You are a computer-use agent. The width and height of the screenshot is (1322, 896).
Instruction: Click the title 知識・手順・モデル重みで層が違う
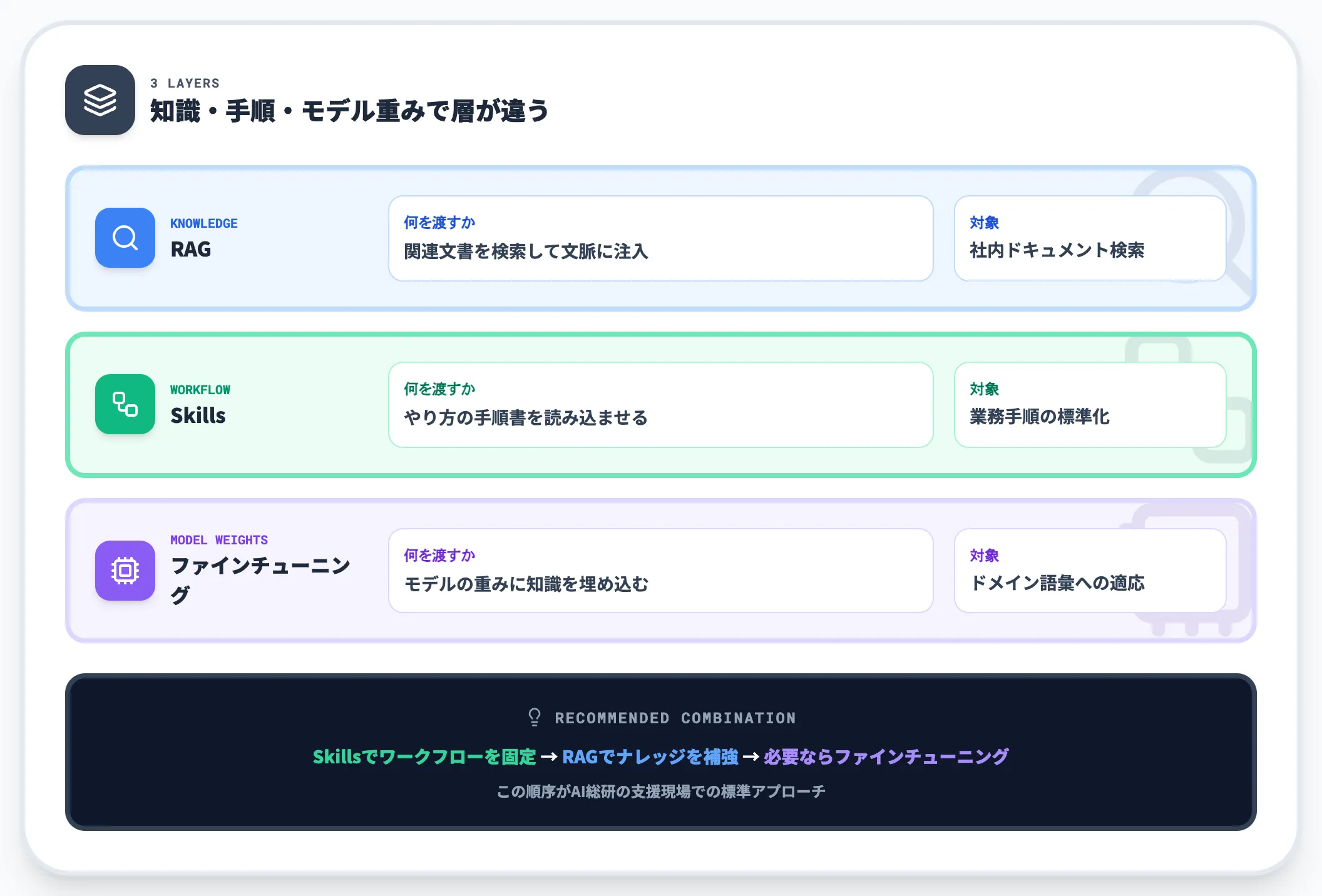pos(349,111)
